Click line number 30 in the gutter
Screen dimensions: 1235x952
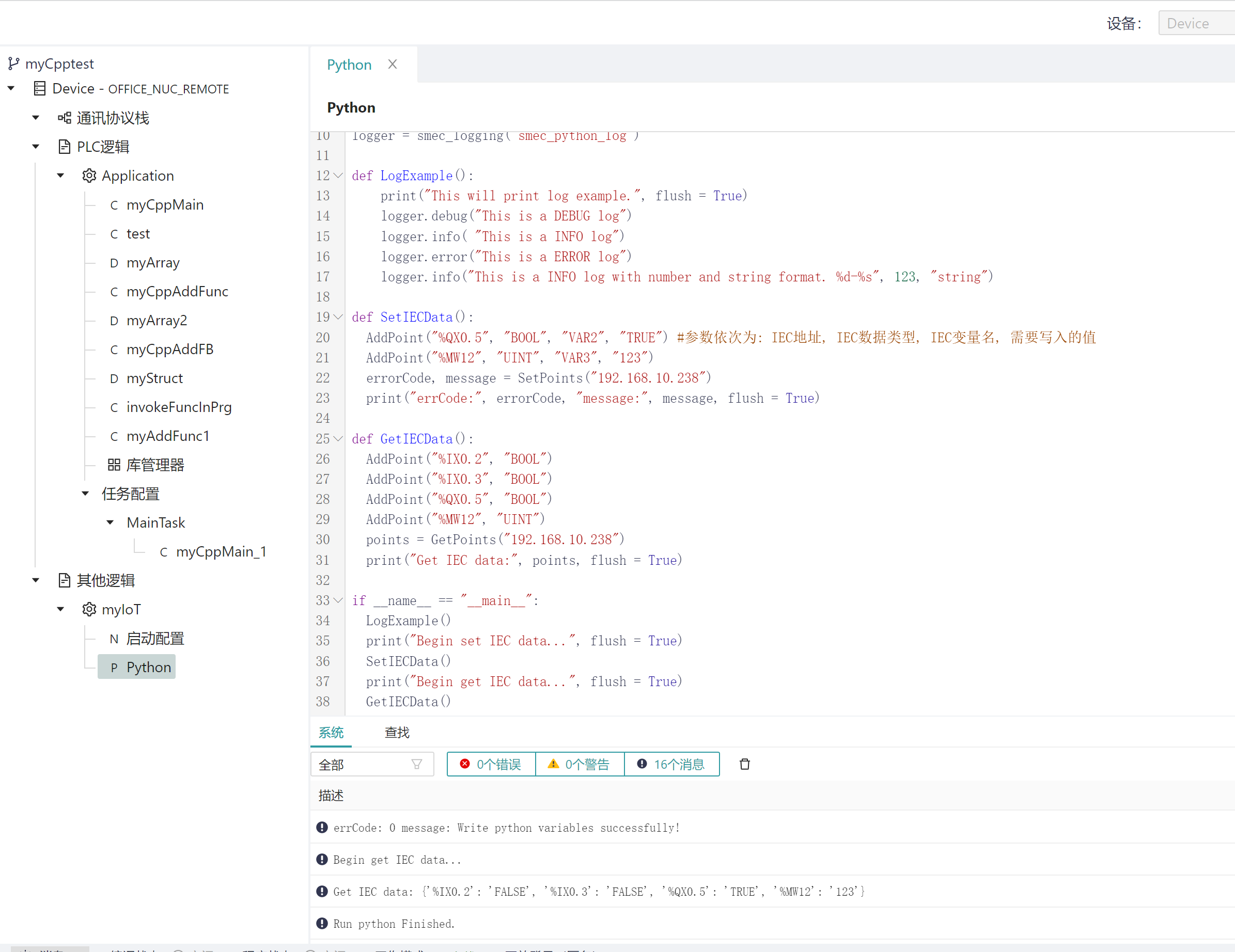323,540
